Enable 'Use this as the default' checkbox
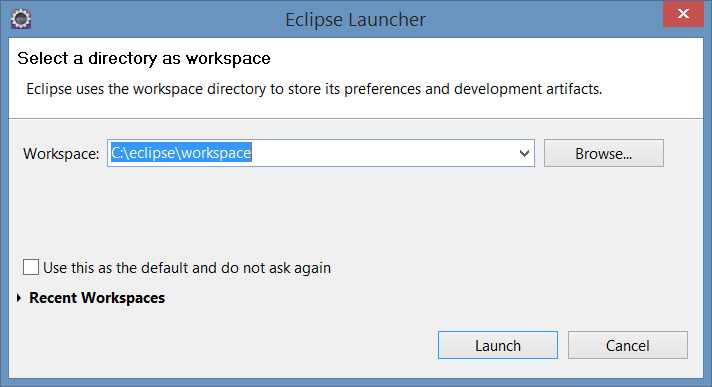This screenshot has height=387, width=712. pyautogui.click(x=31, y=267)
